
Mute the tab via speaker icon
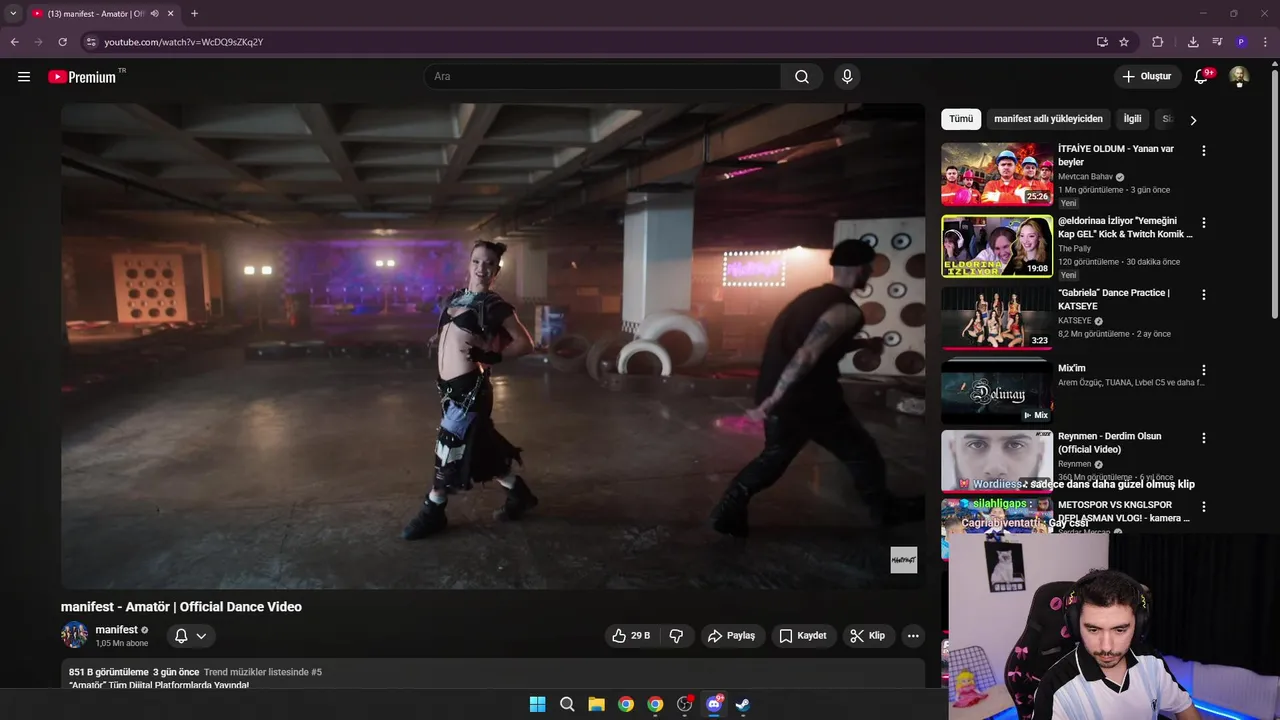click(155, 14)
